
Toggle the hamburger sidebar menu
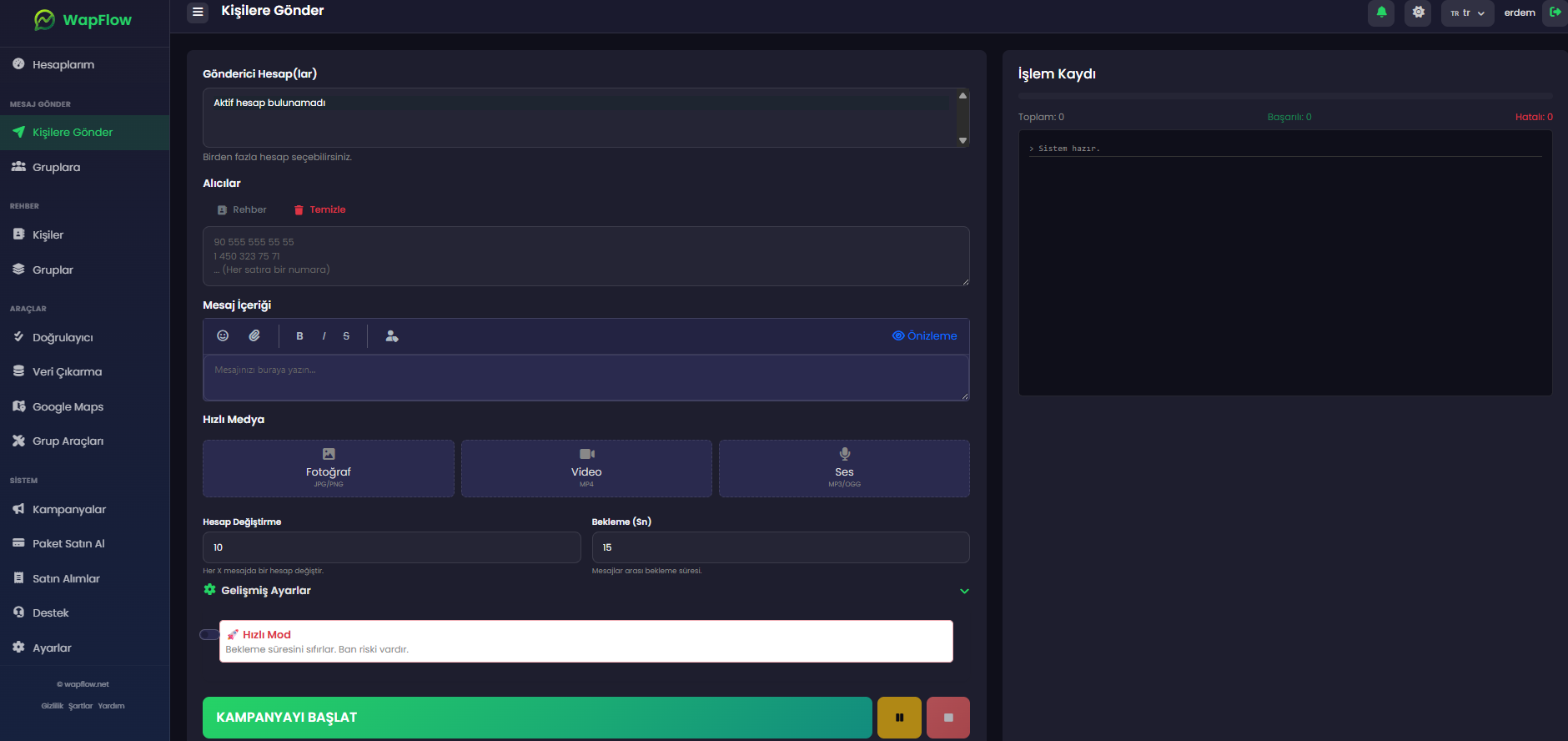click(x=198, y=12)
